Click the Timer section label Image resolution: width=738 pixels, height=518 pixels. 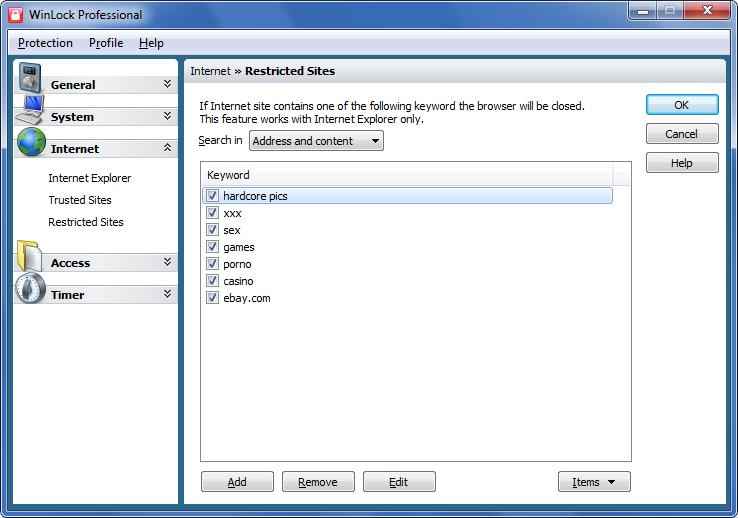click(x=67, y=295)
